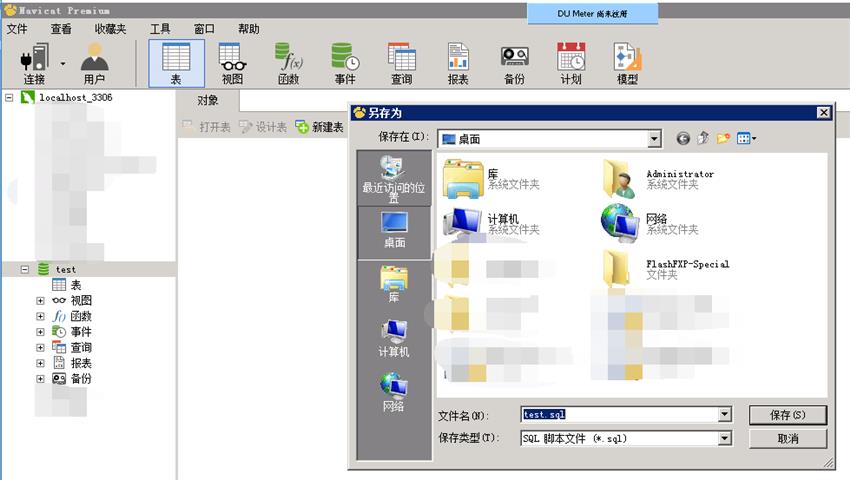Screen dimensions: 850x480
Task: Click the 函数 (Function) toolbar icon
Action: [x=288, y=62]
